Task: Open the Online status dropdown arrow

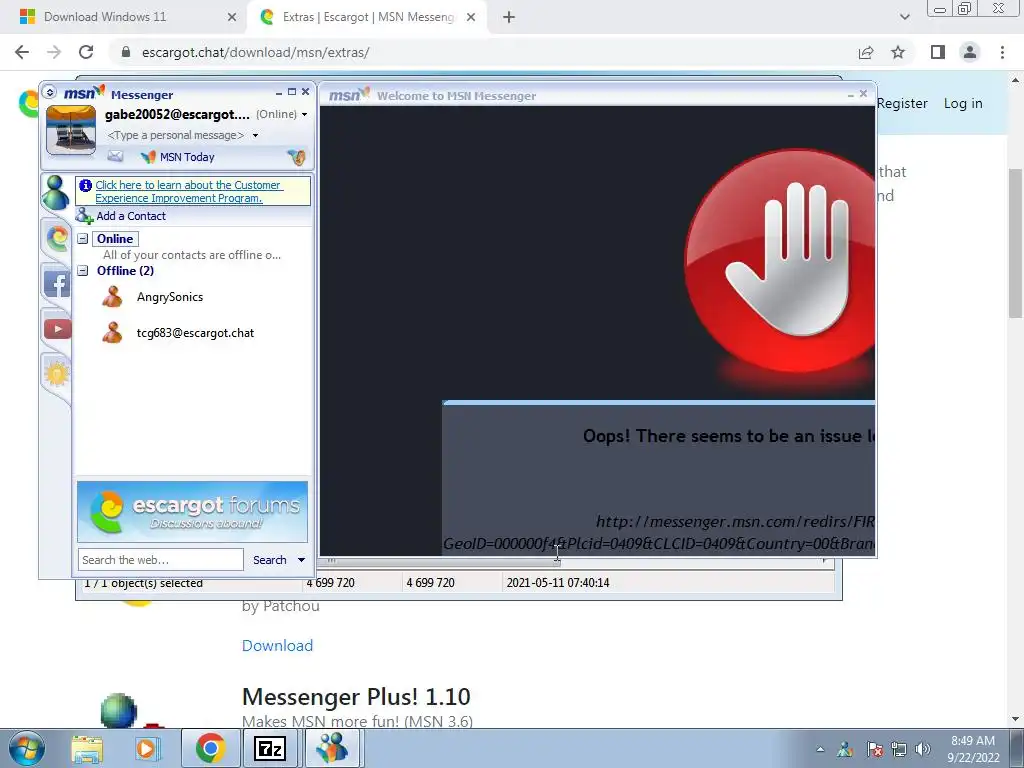Action: click(x=304, y=114)
